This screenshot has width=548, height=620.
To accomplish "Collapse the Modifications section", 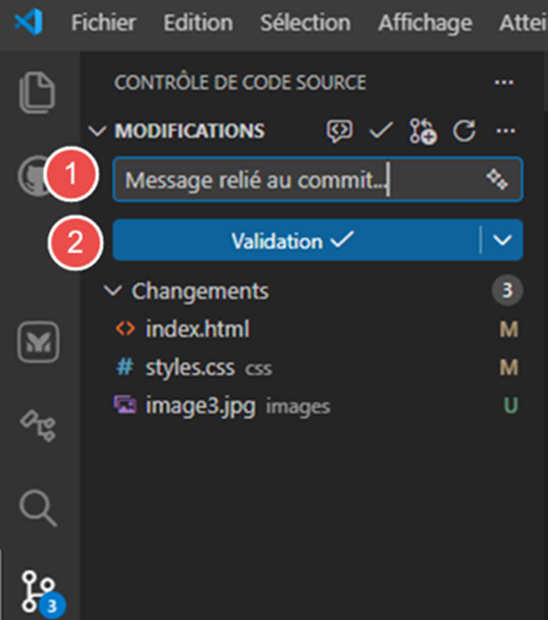I will tap(97, 131).
